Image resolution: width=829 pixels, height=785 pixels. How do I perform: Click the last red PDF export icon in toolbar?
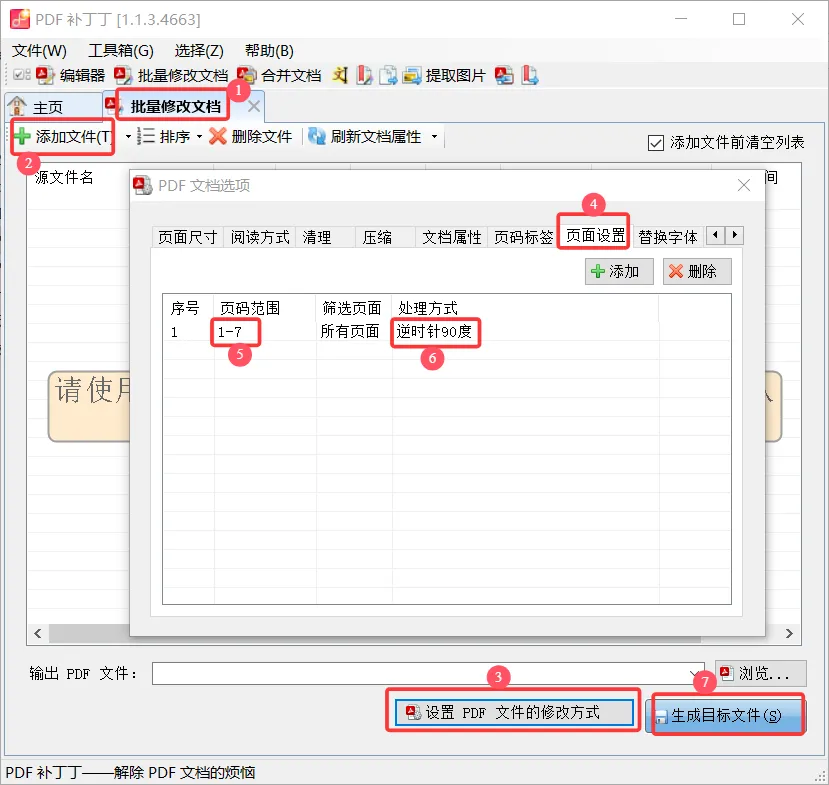pos(529,76)
